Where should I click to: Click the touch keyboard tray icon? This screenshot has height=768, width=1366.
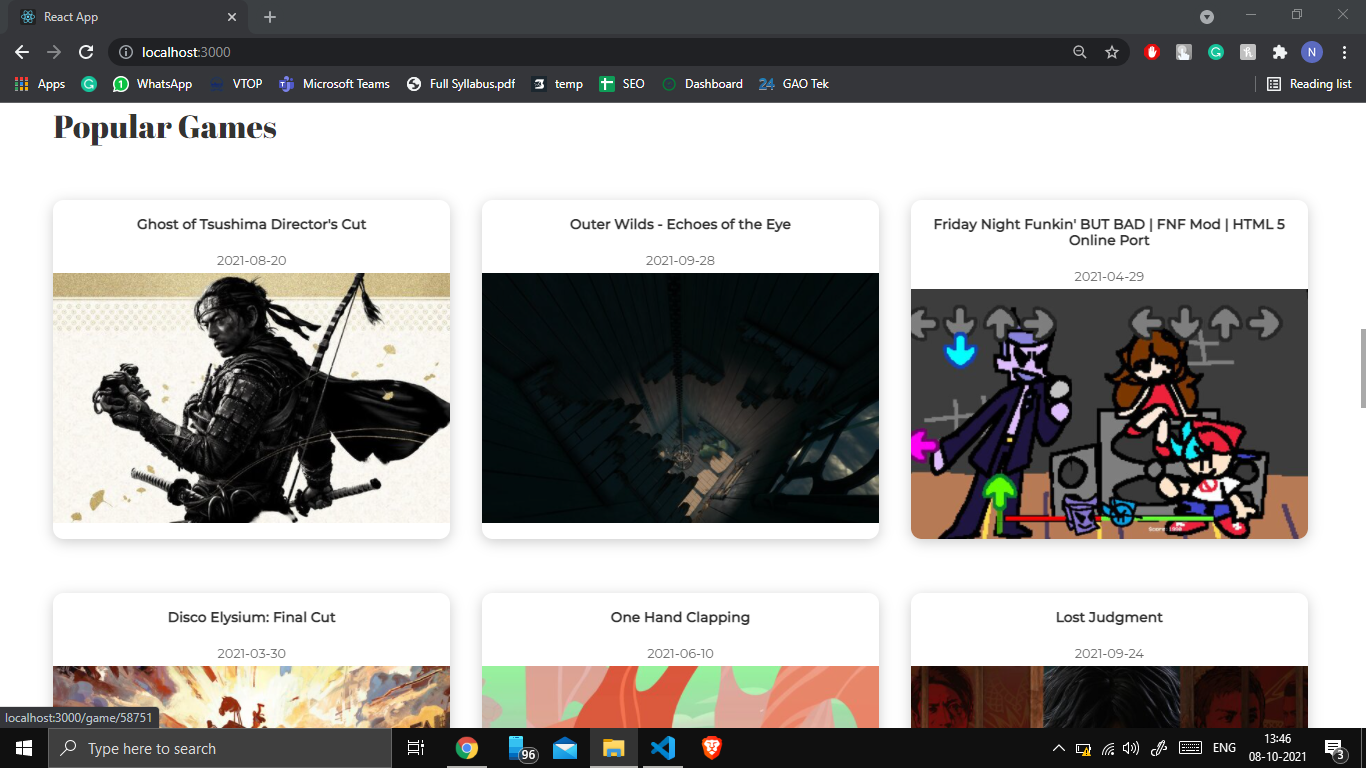[1190, 748]
